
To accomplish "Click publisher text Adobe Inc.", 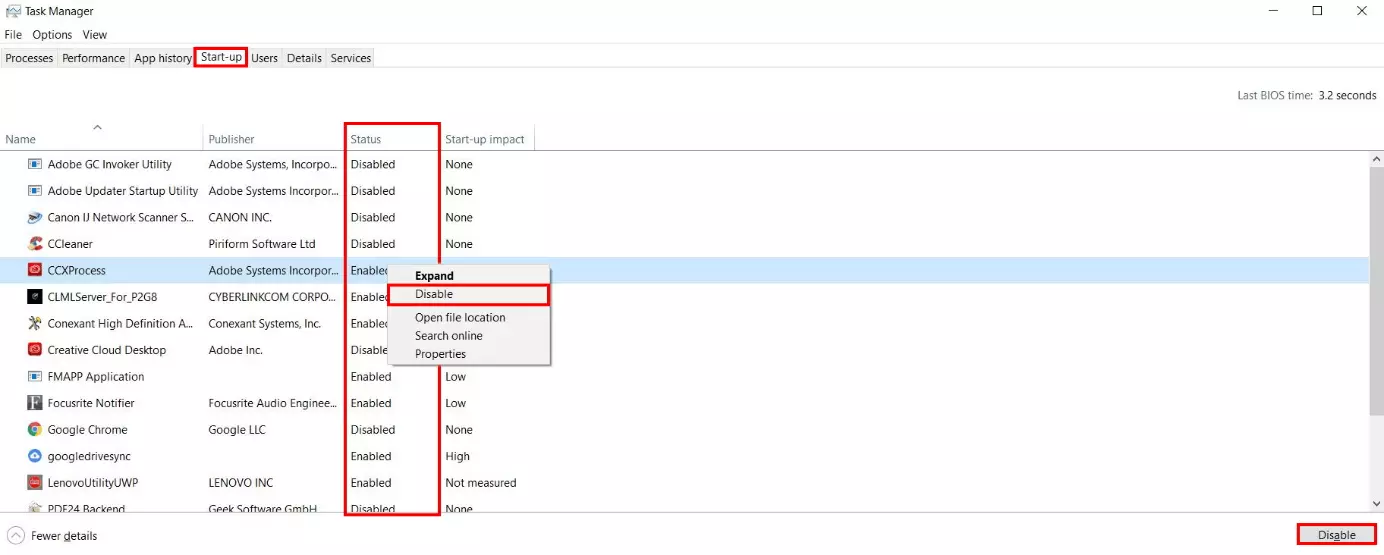I will [235, 350].
